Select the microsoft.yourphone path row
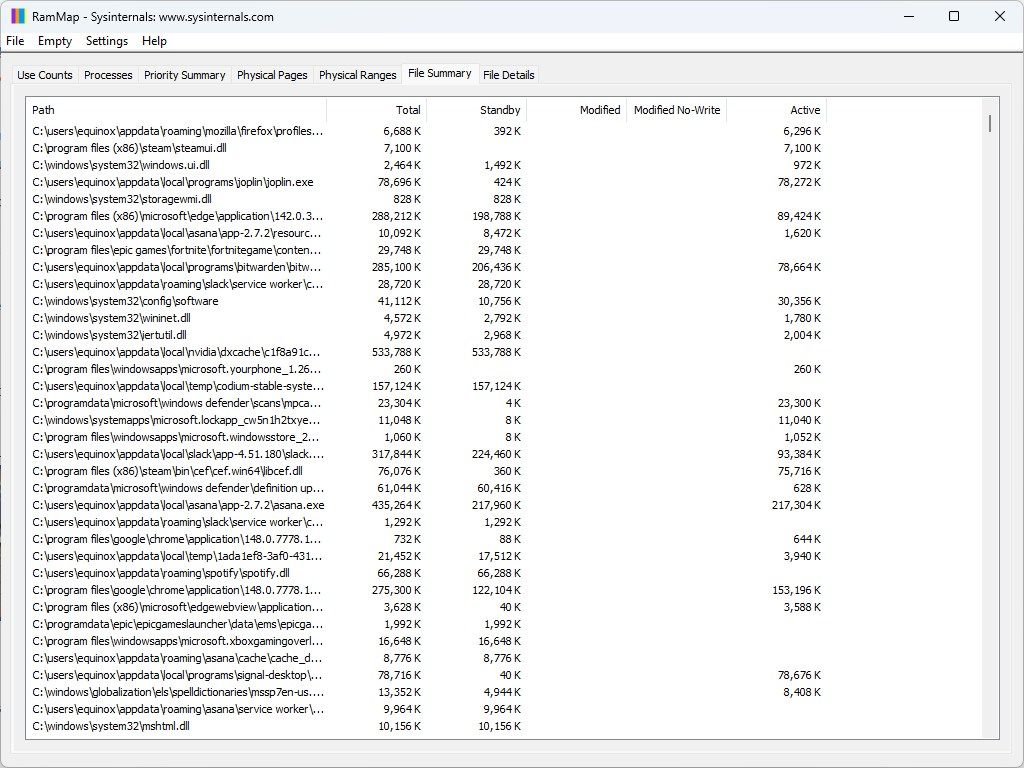The image size is (1024, 768). click(x=427, y=369)
